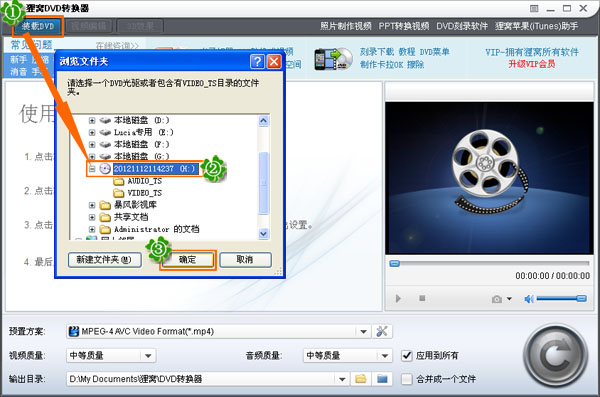
Task: Expand Administrator 的文档 folder node
Action: coord(92,229)
